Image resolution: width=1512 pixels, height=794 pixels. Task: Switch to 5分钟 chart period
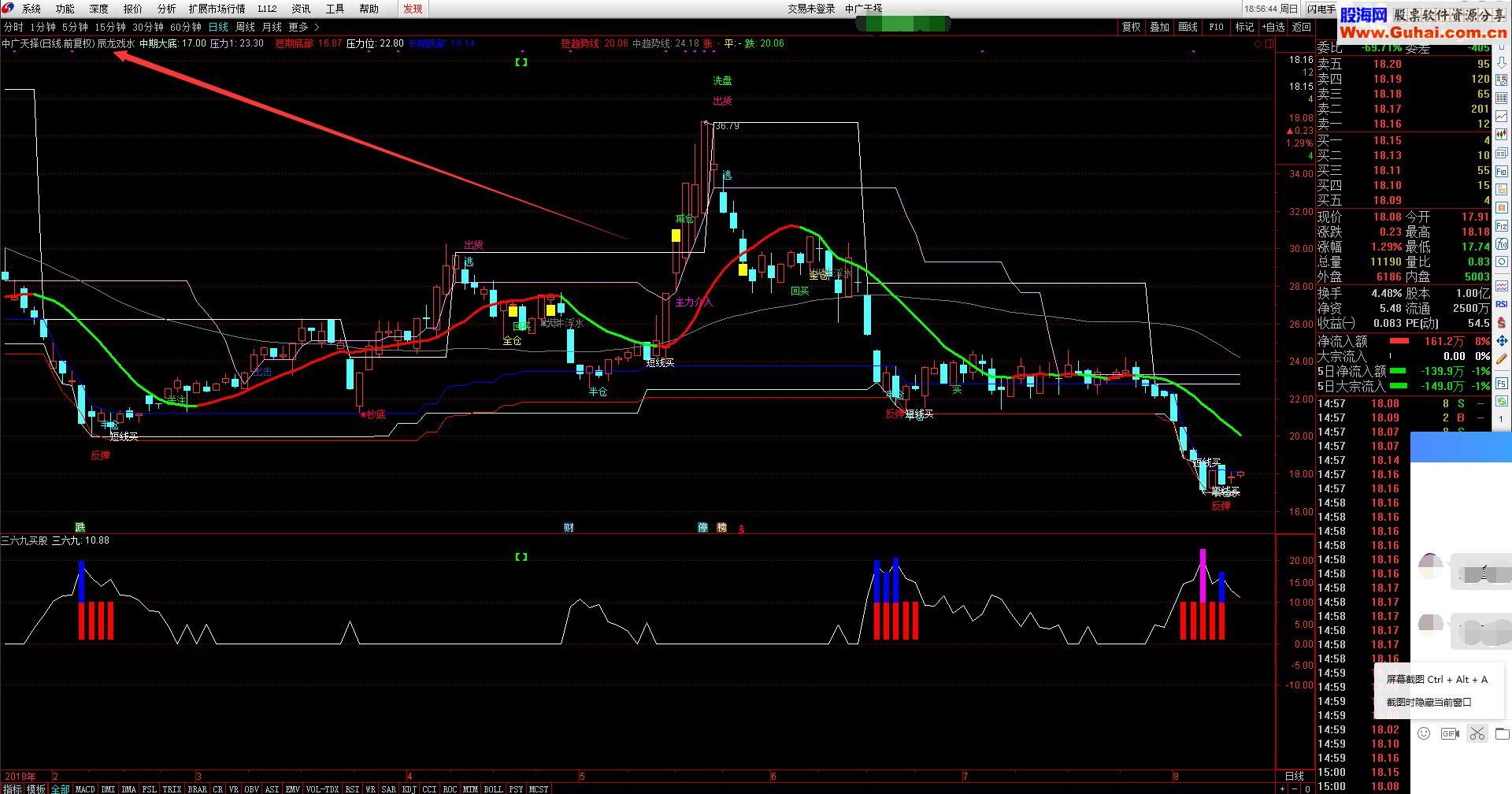click(75, 27)
